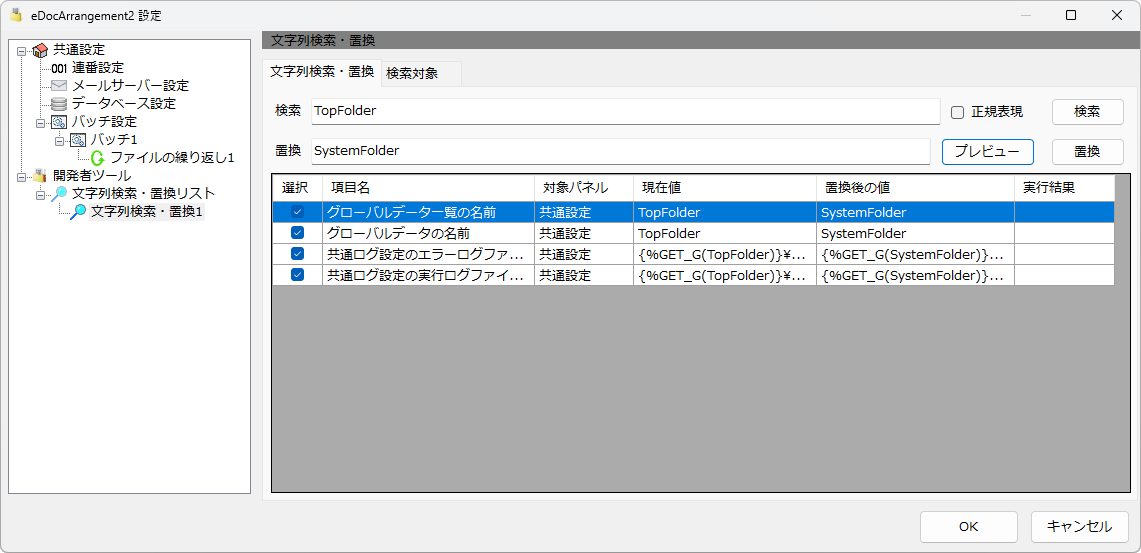Click the プレビュー button
This screenshot has width=1141, height=553.
[988, 152]
